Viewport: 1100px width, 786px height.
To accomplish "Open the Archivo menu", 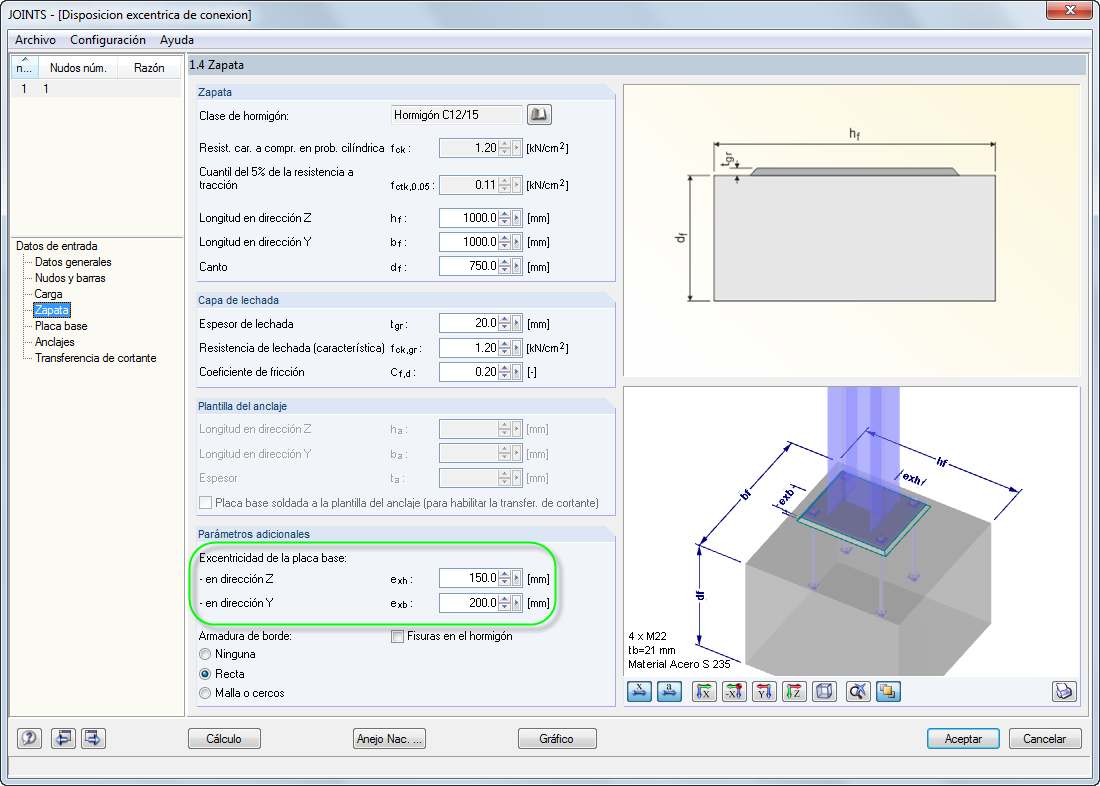I will (x=35, y=40).
